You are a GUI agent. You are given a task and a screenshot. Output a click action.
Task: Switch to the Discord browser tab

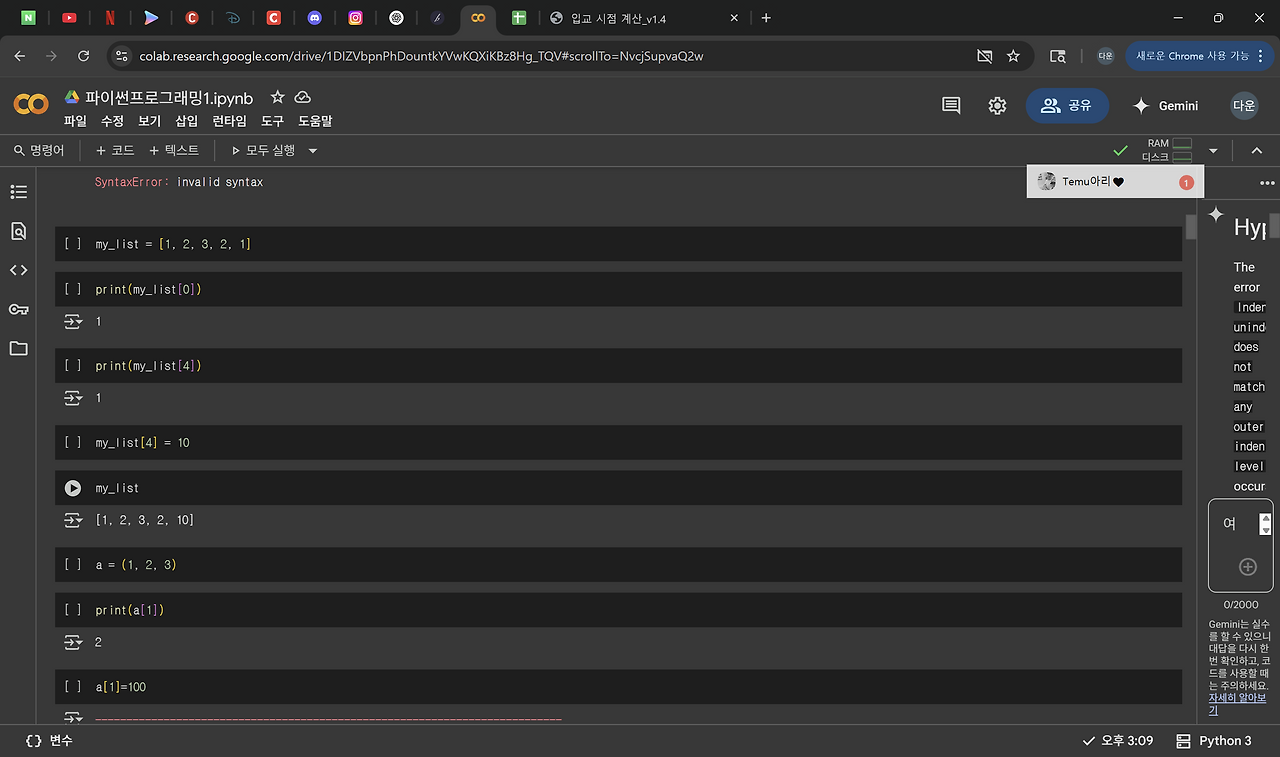pos(315,18)
